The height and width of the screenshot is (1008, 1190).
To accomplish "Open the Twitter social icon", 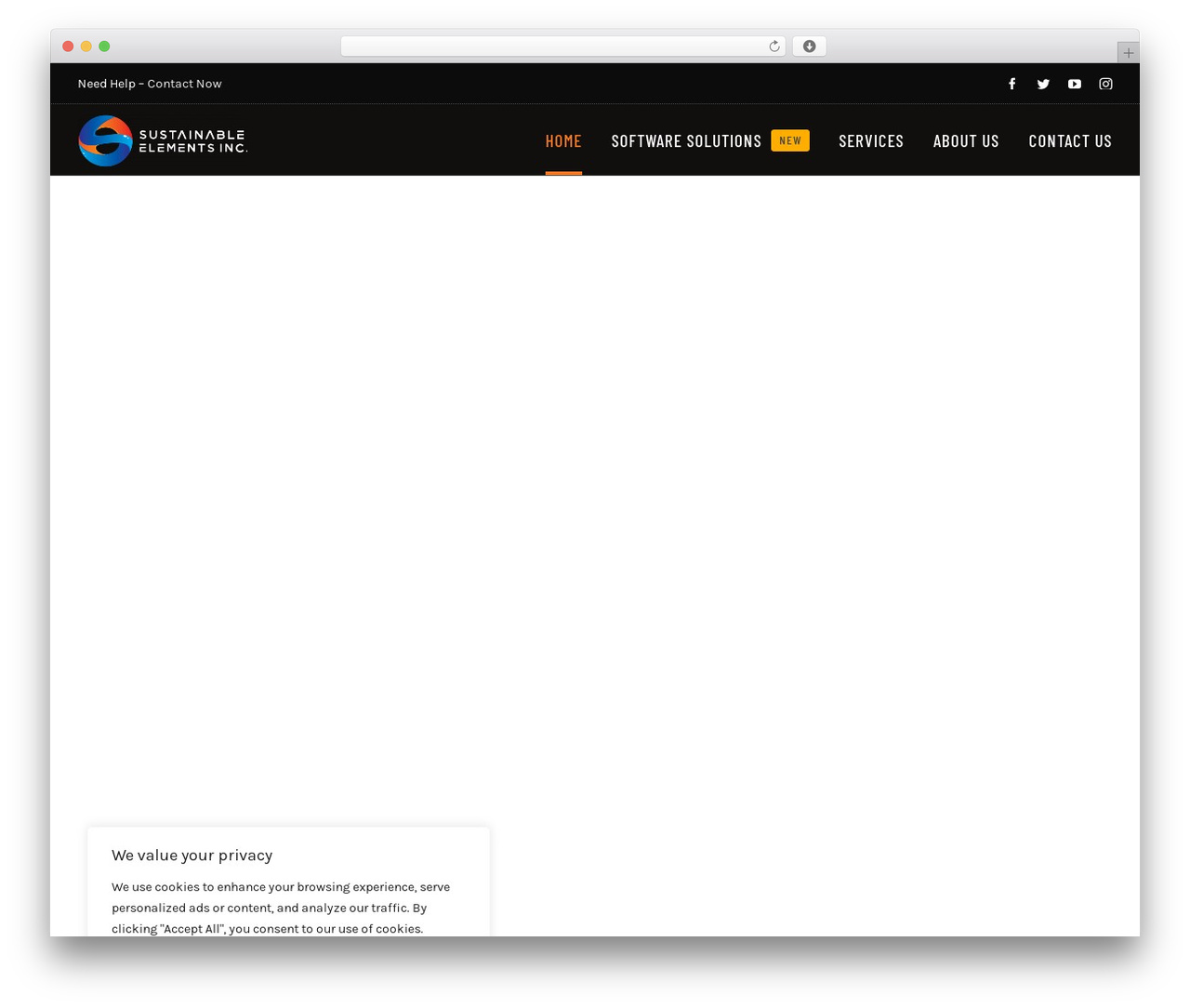I will 1043,84.
